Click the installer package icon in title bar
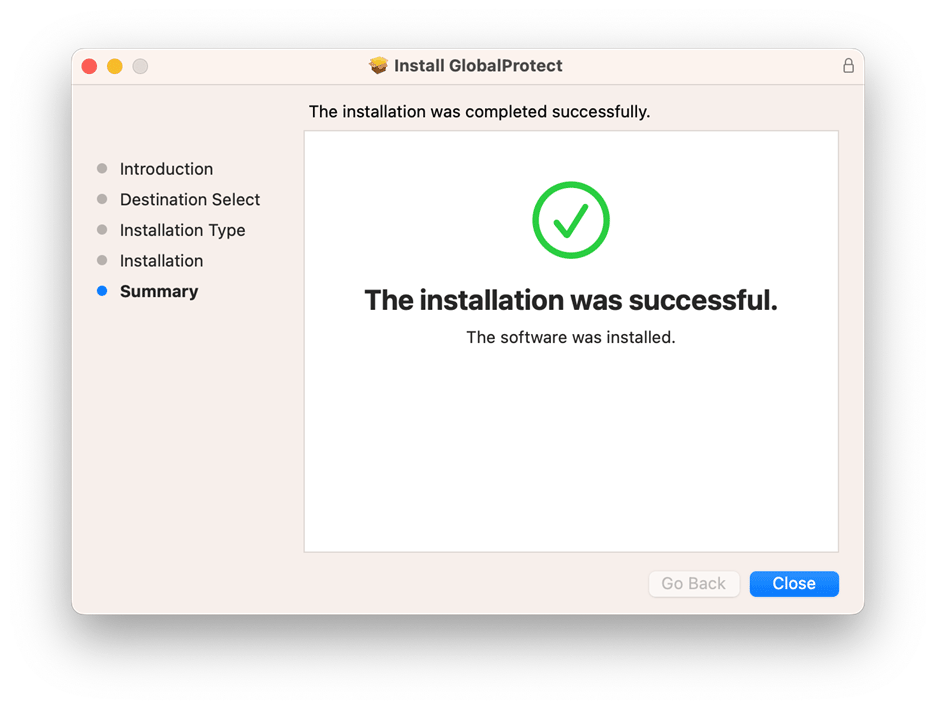936x709 pixels. click(379, 65)
